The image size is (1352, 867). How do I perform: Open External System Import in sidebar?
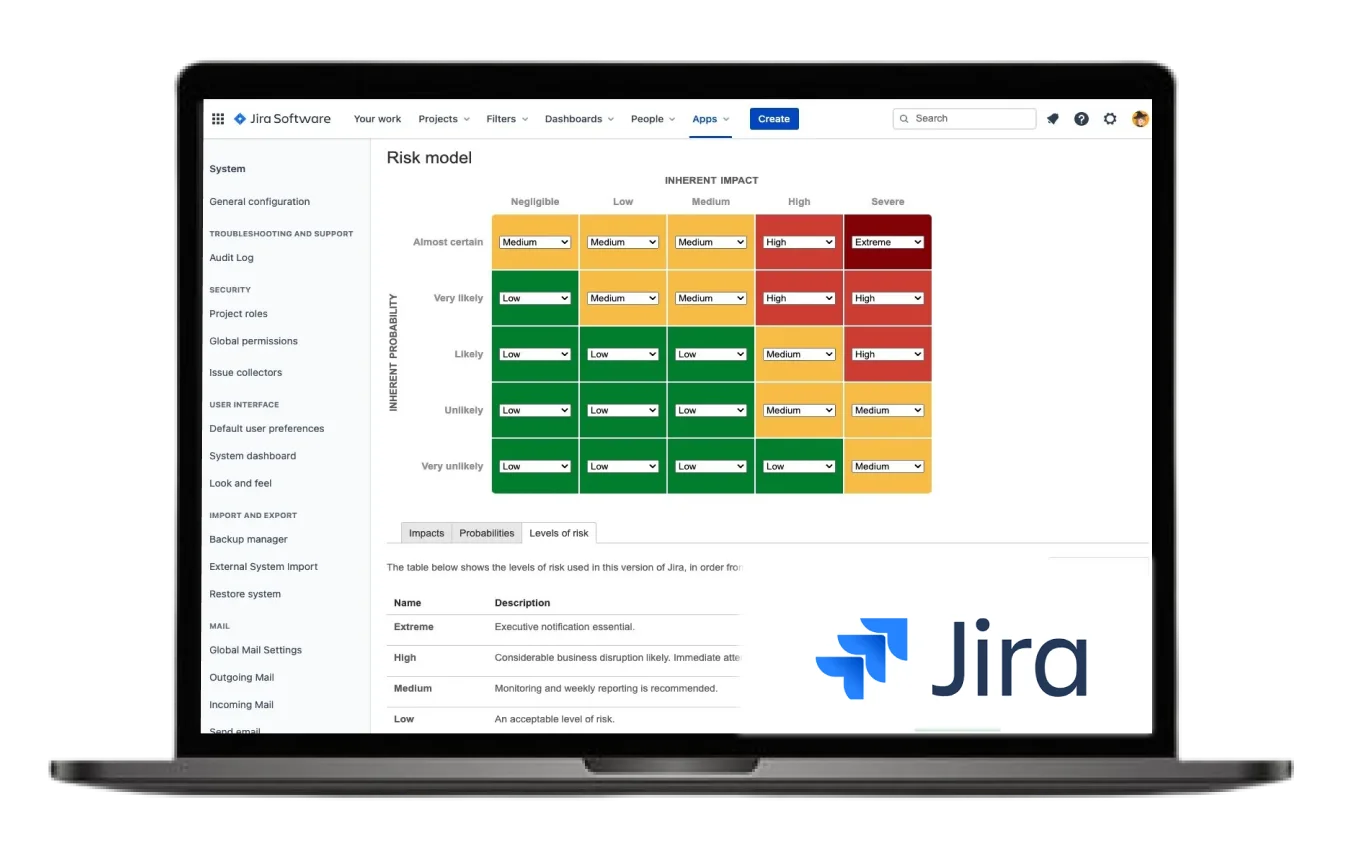coord(263,567)
